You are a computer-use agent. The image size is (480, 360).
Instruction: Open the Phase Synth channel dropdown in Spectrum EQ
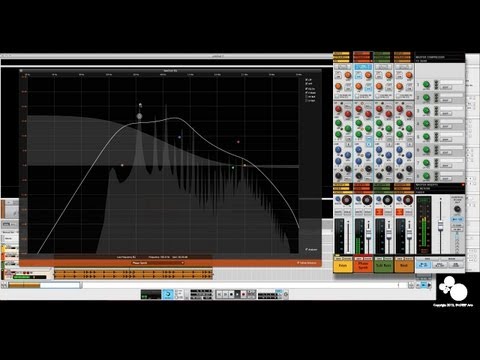point(158,263)
